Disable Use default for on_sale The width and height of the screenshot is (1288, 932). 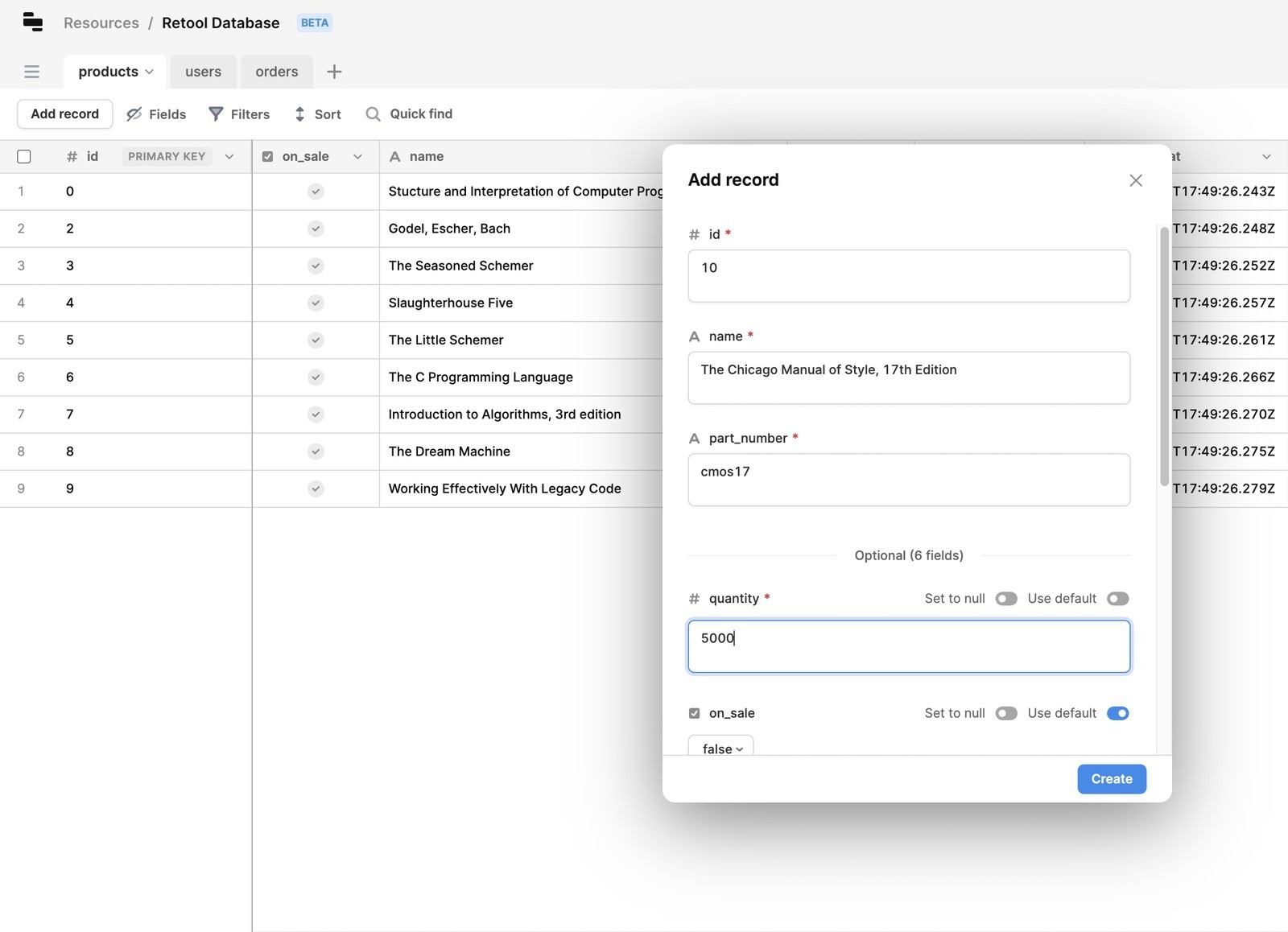tap(1118, 714)
